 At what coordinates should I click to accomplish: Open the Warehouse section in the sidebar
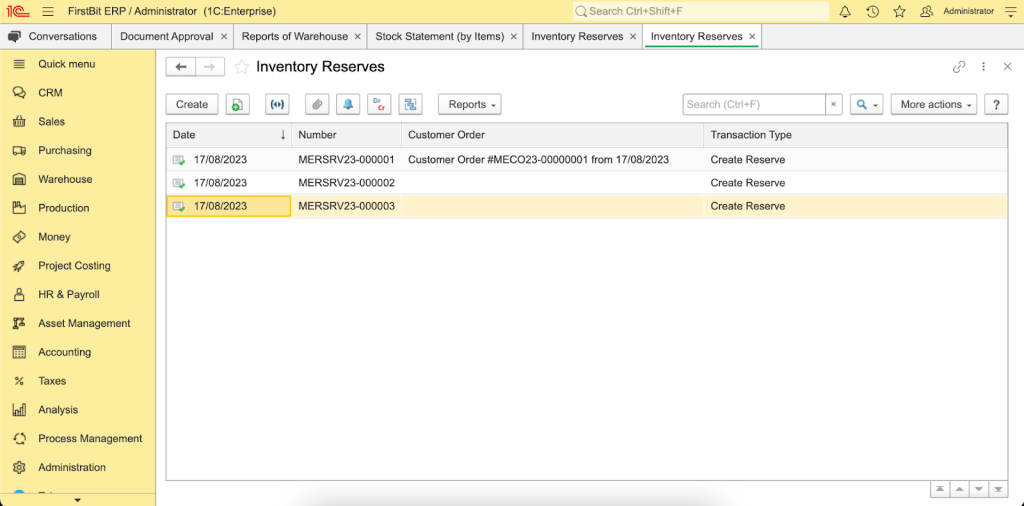point(65,179)
